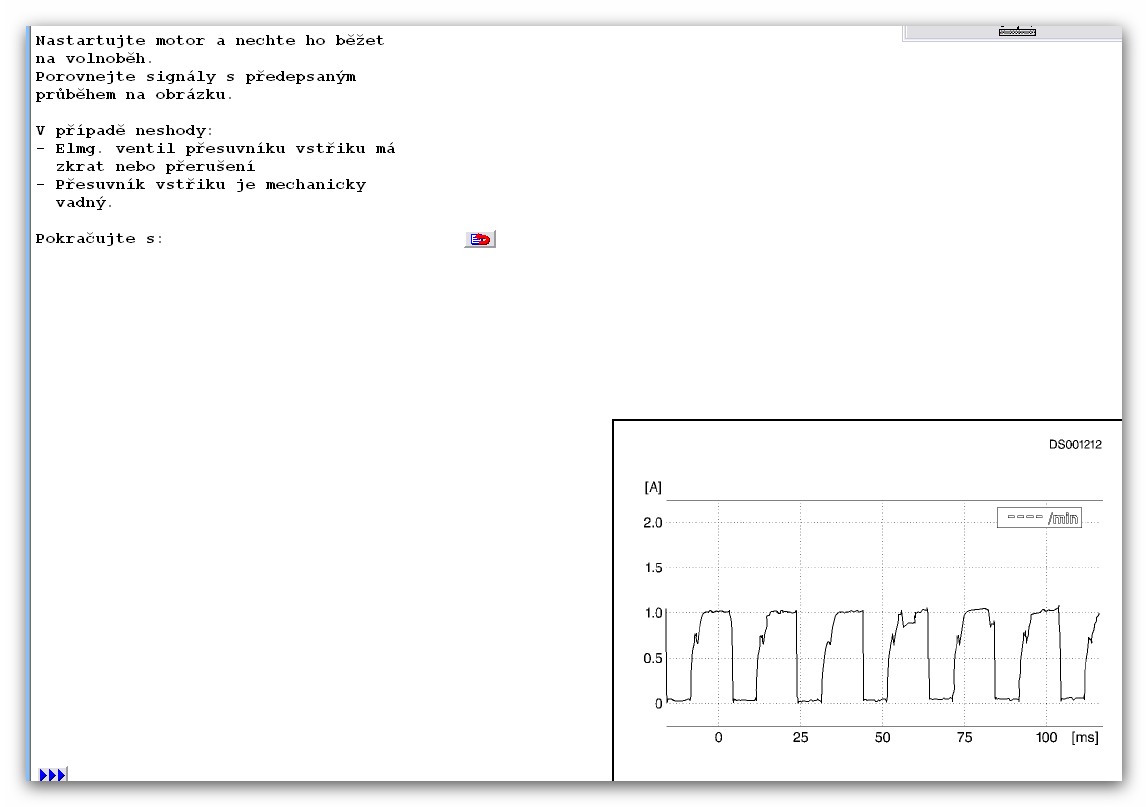Image resolution: width=1148 pixels, height=807 pixels.
Task: Click the dashed '/min' legend box in graph
Action: 1039,518
